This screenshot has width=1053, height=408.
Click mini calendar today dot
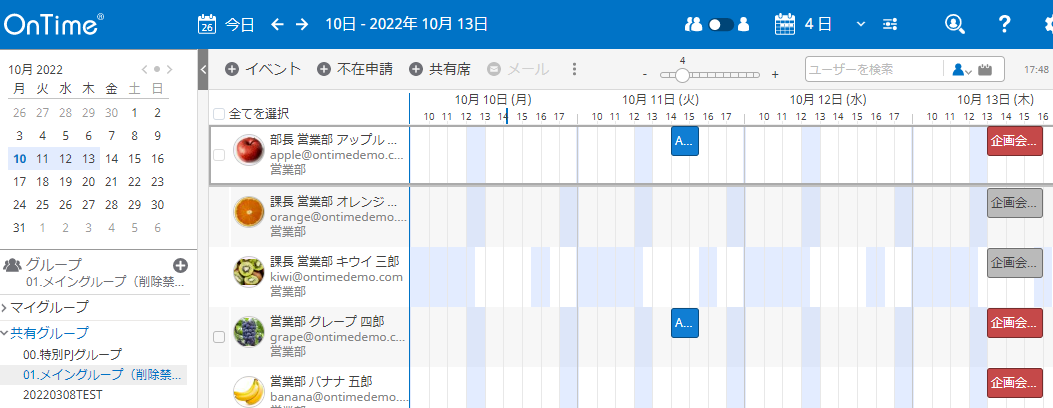(156, 69)
